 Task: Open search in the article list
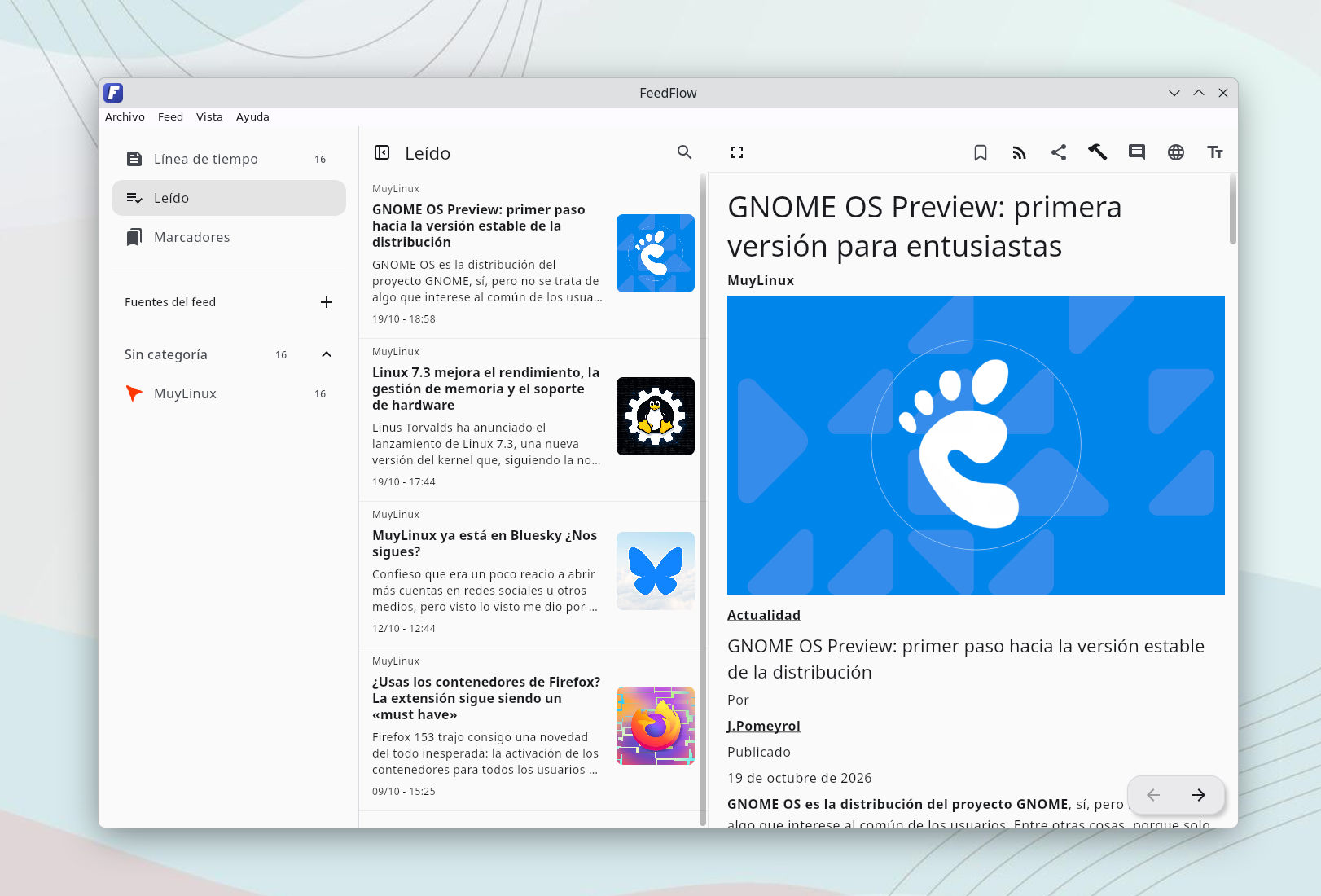pos(685,152)
